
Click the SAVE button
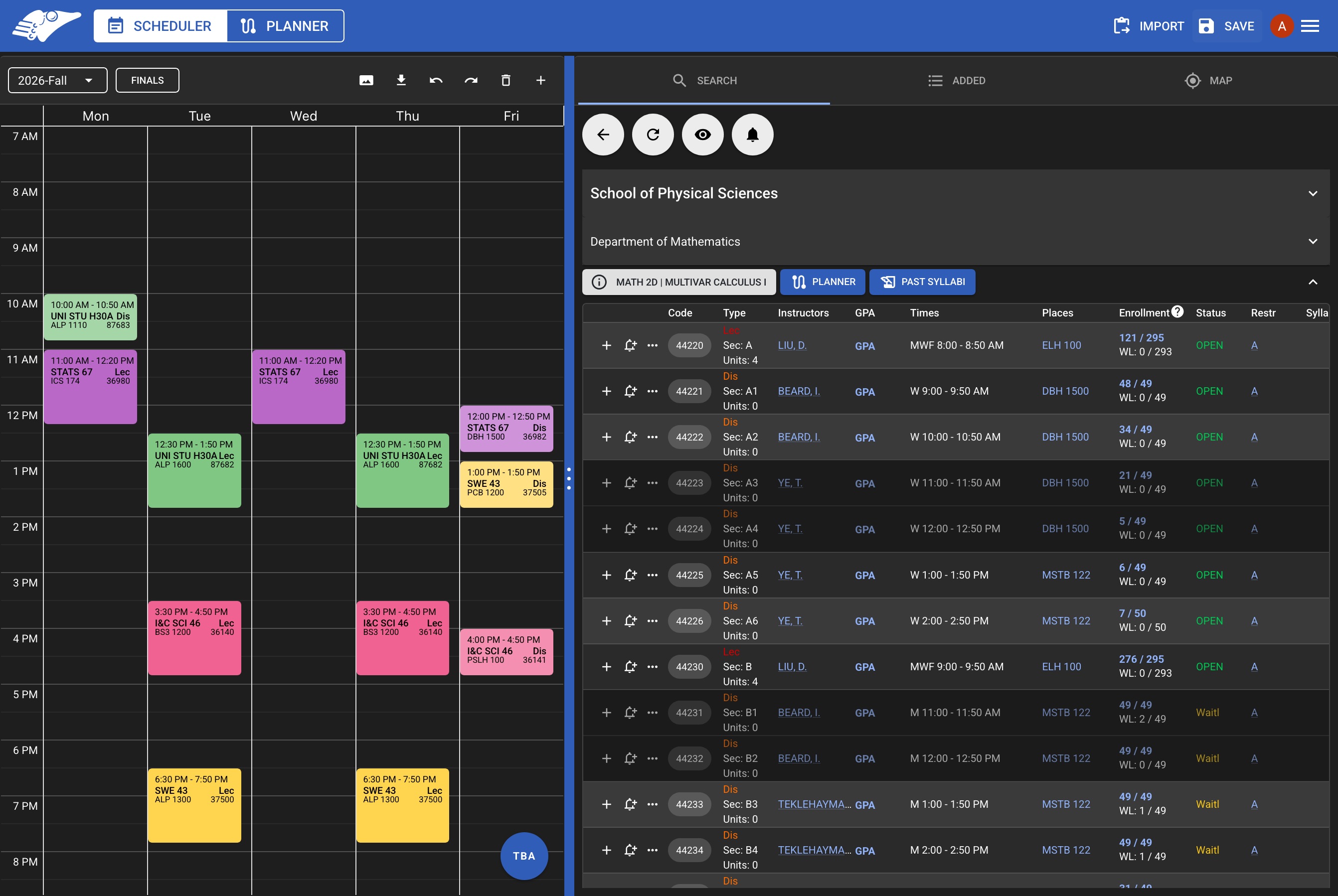pyautogui.click(x=1226, y=26)
